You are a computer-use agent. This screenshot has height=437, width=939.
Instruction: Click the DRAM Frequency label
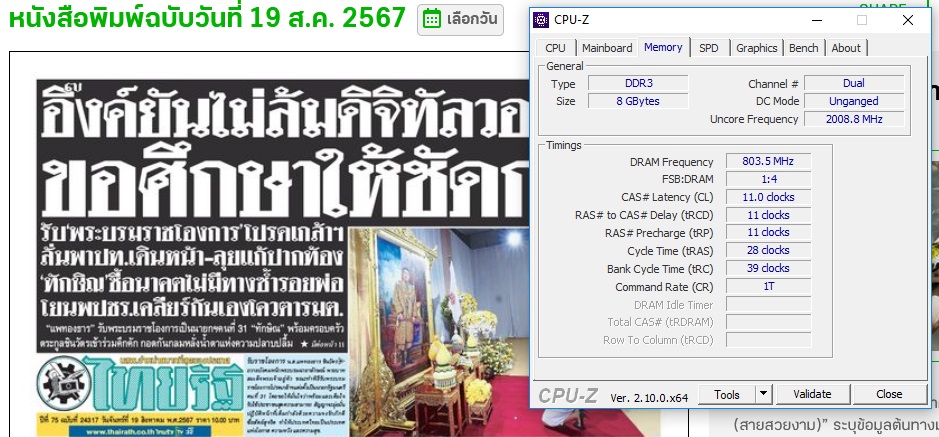(x=671, y=162)
